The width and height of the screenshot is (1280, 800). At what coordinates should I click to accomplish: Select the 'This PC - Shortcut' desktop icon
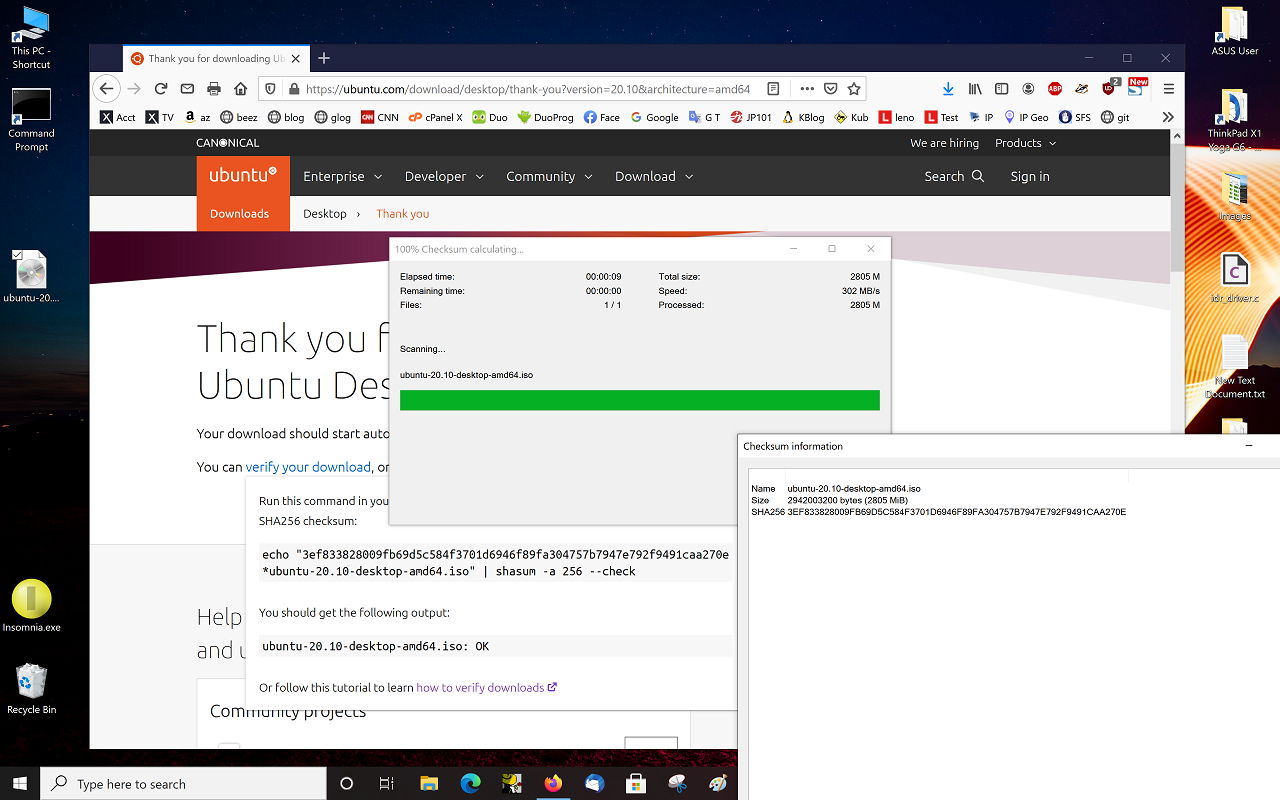(x=31, y=38)
